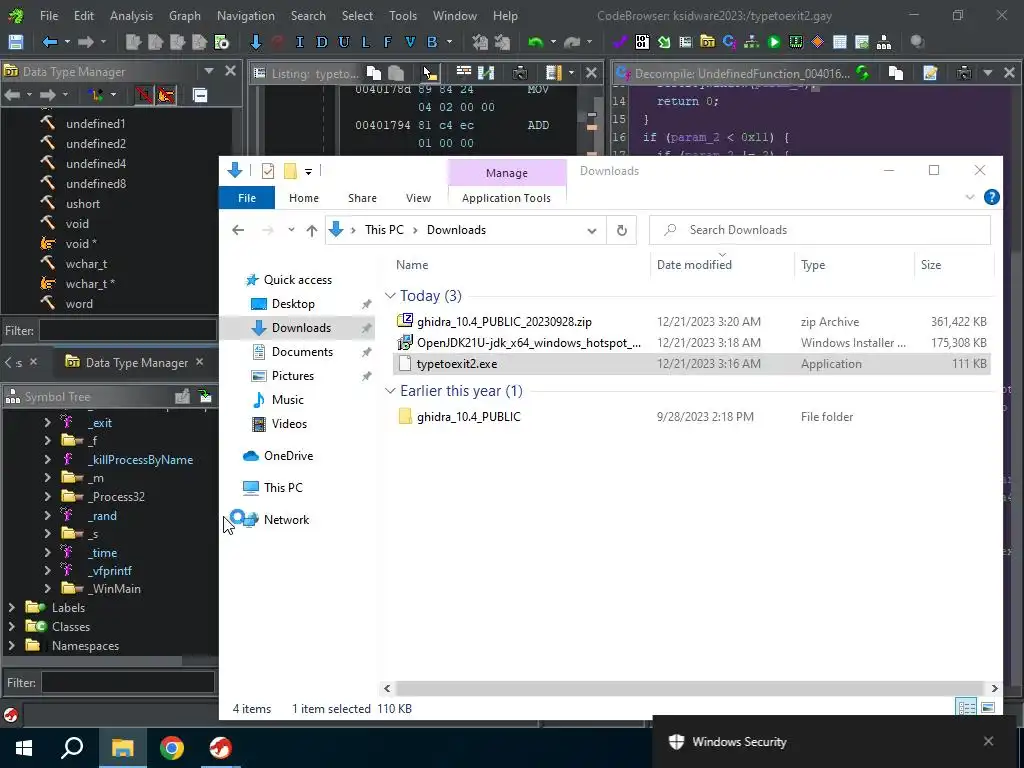Click the Decompile export edit note icon
This screenshot has width=1024, height=768.
[x=930, y=73]
